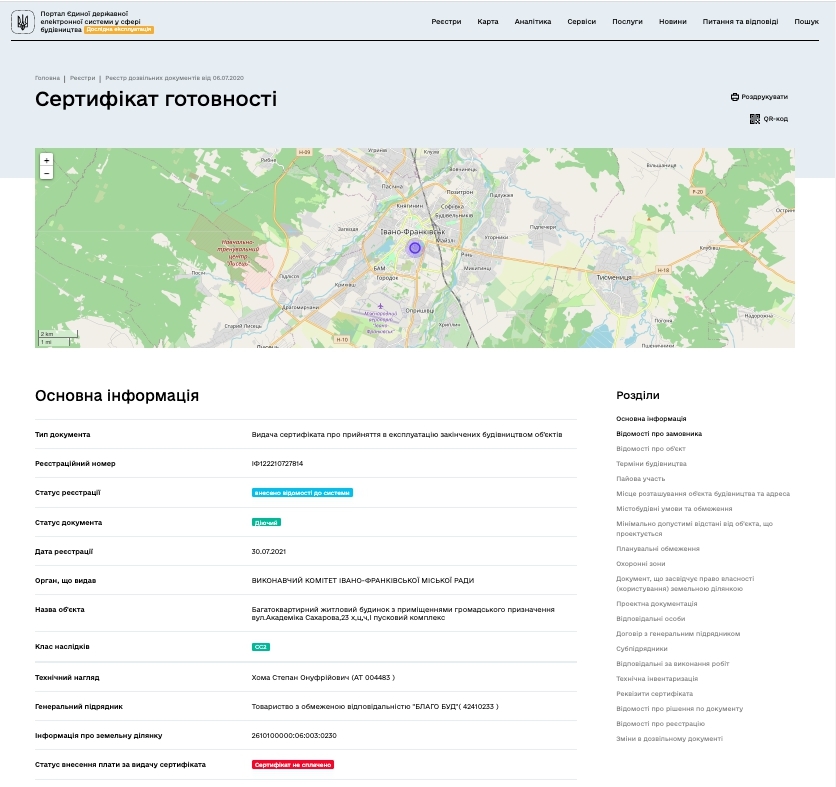Image resolution: width=836 pixels, height=787 pixels.
Task: Jump to Відомості про замовника section
Action: [659, 434]
